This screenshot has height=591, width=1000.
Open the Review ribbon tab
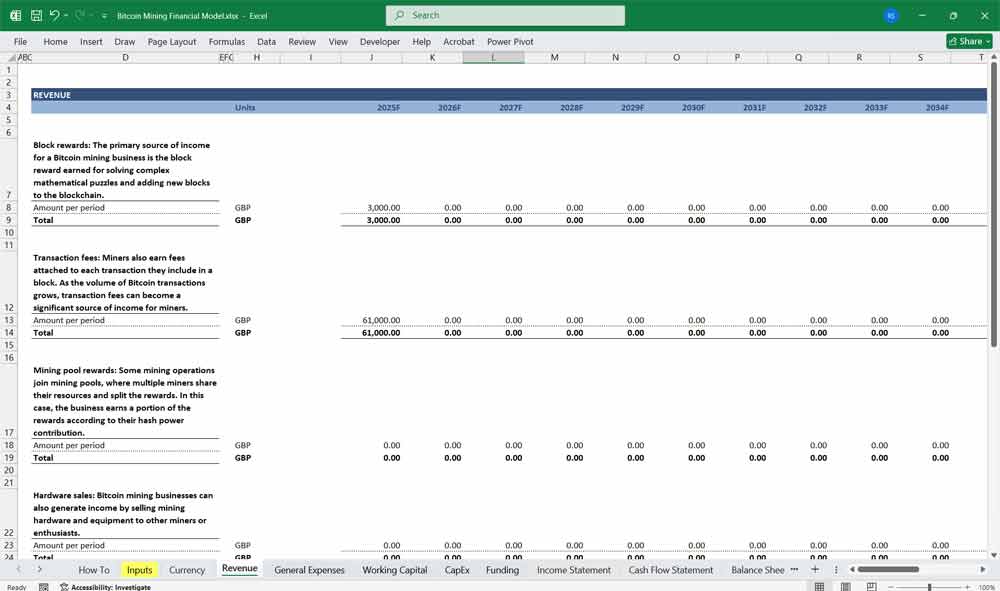[302, 41]
